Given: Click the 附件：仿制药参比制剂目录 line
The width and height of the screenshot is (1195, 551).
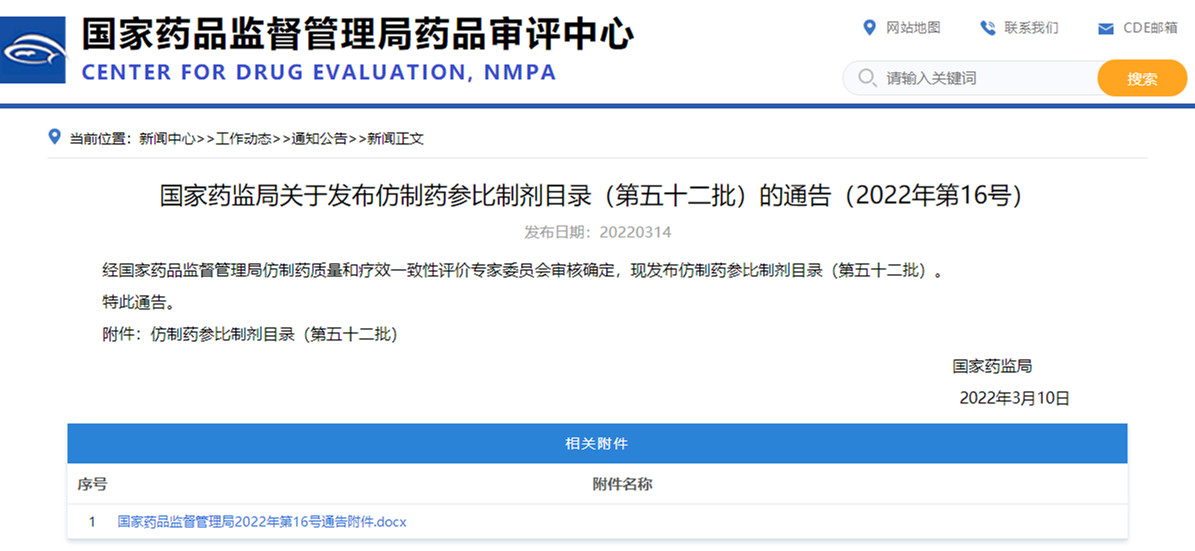Looking at the screenshot, I should click(x=250, y=335).
